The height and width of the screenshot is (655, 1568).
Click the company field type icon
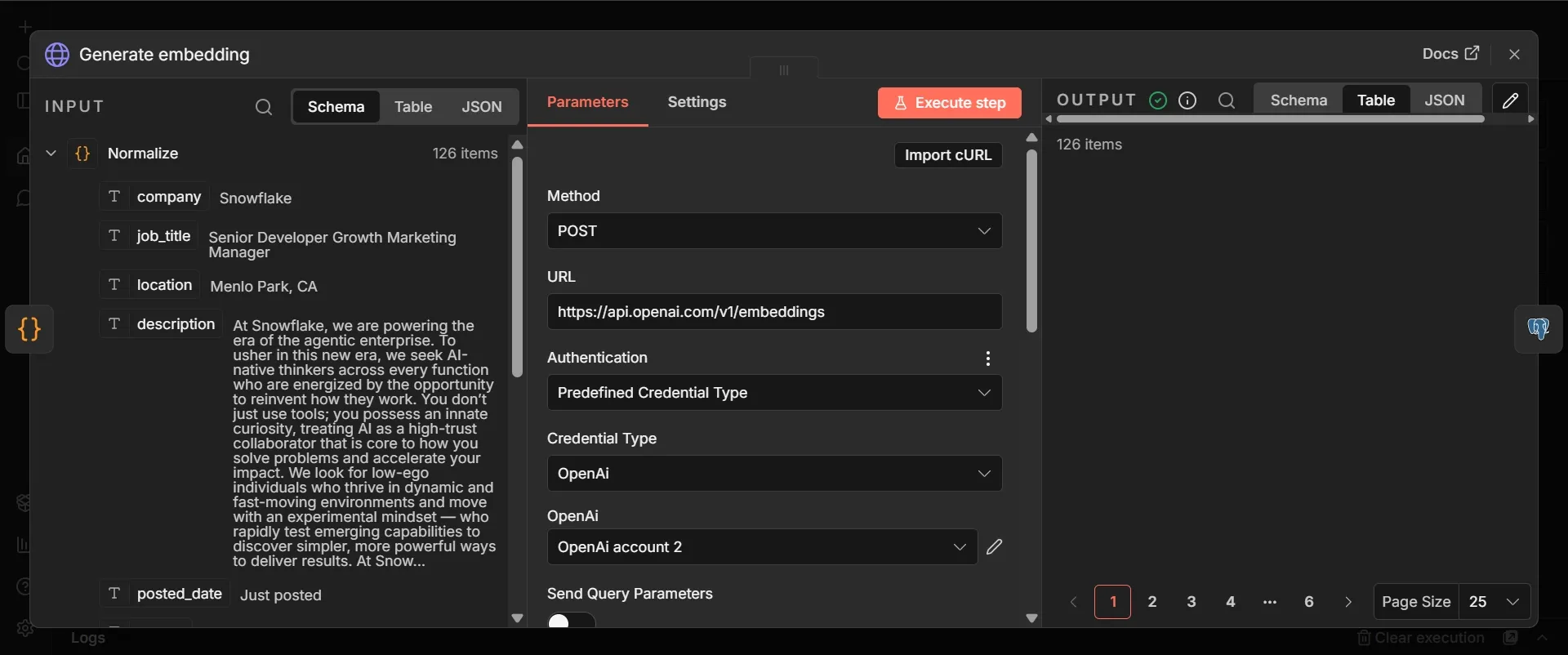coord(114,197)
